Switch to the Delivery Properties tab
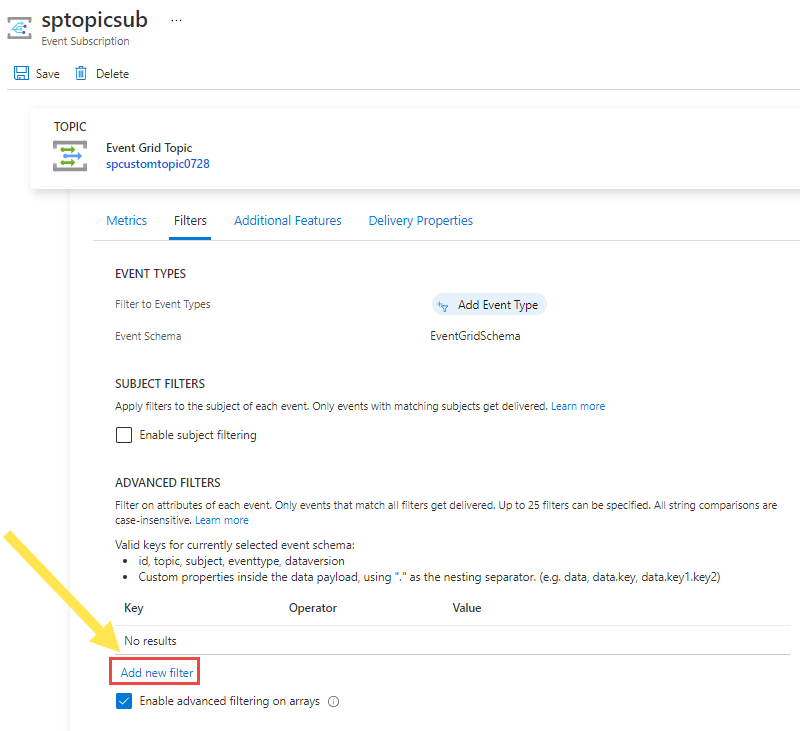Screen dimensions: 800x731 click(420, 220)
